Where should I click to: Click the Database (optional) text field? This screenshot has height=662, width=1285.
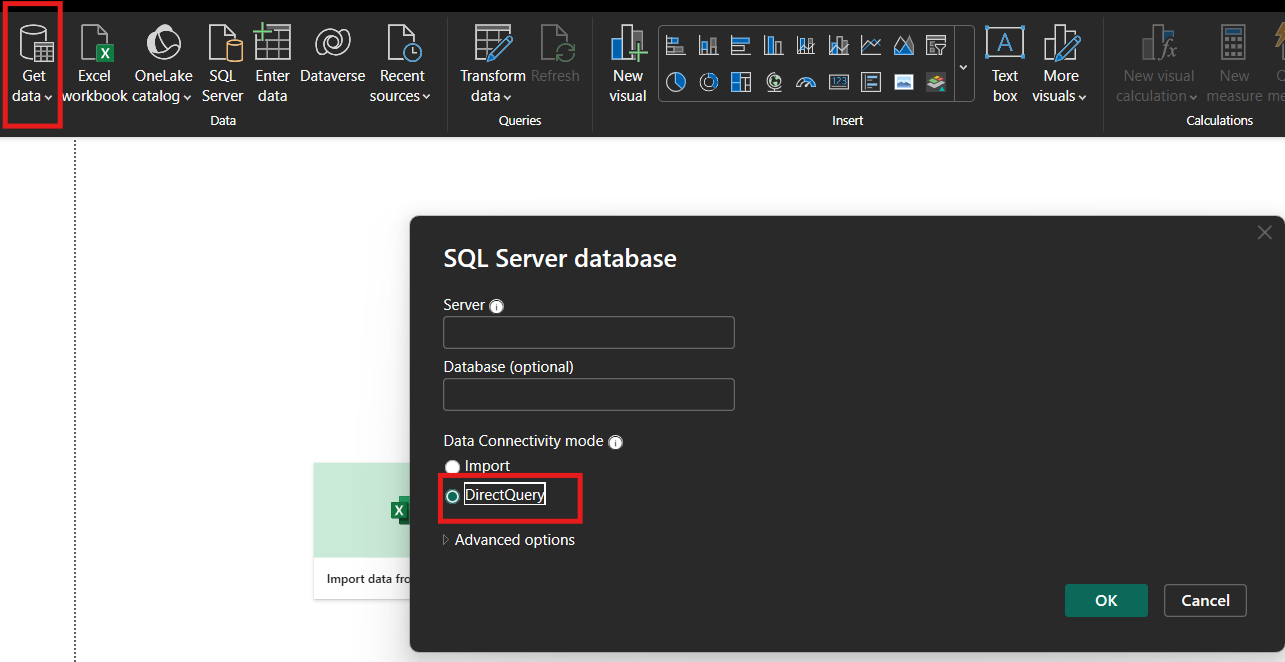tap(588, 394)
